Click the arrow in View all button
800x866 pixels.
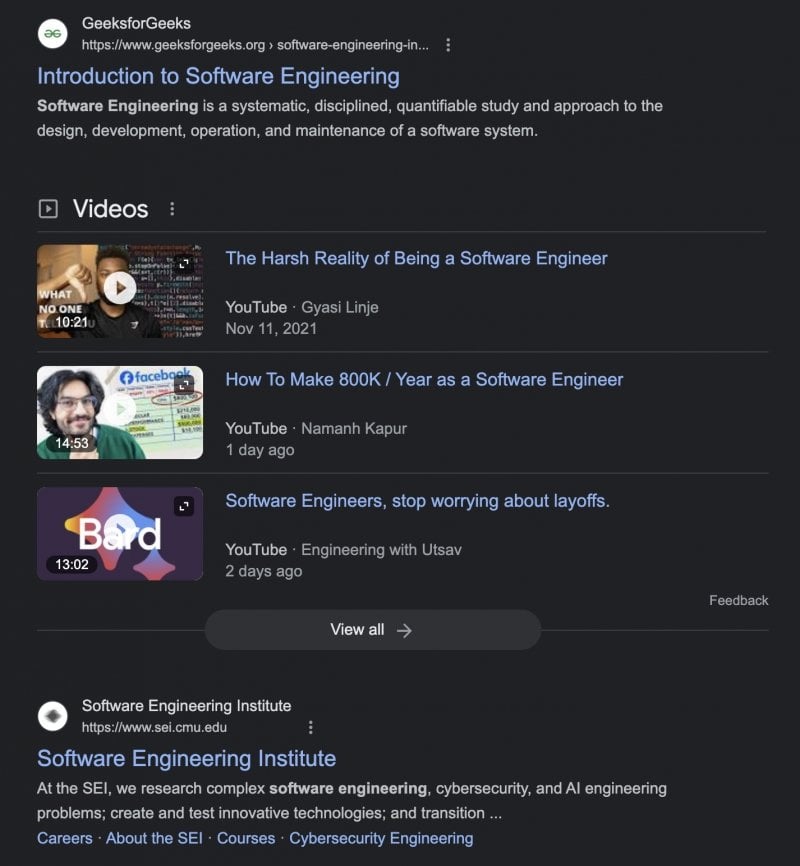click(x=404, y=630)
